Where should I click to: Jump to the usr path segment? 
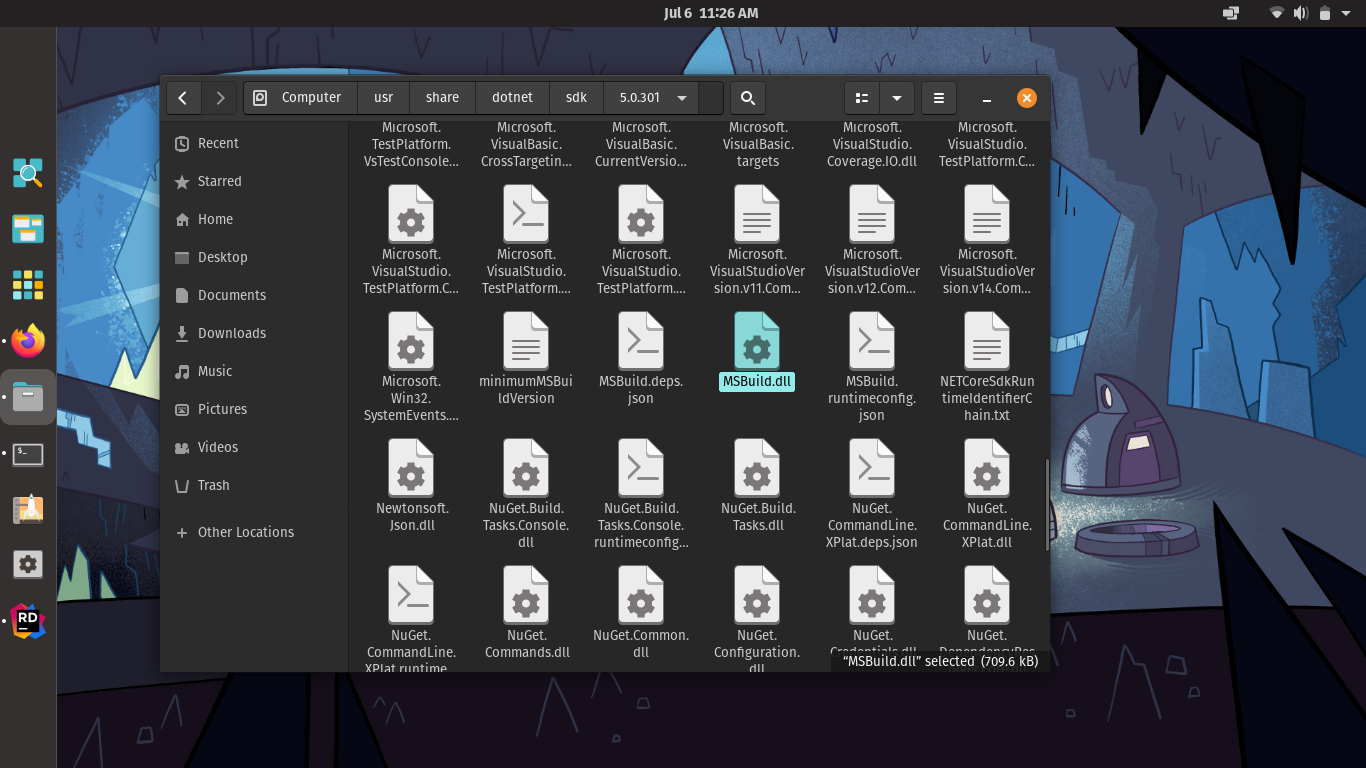[x=383, y=98]
